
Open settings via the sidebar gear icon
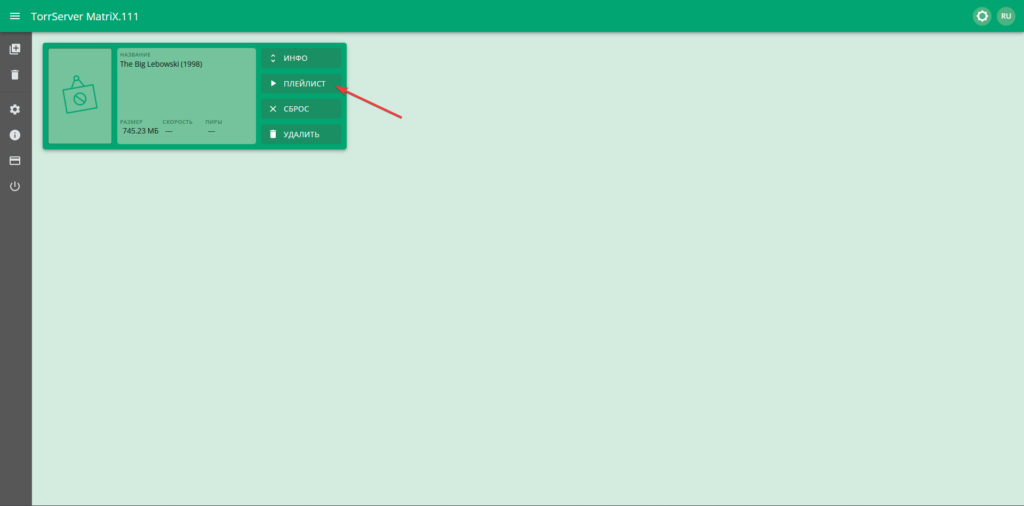click(x=15, y=109)
